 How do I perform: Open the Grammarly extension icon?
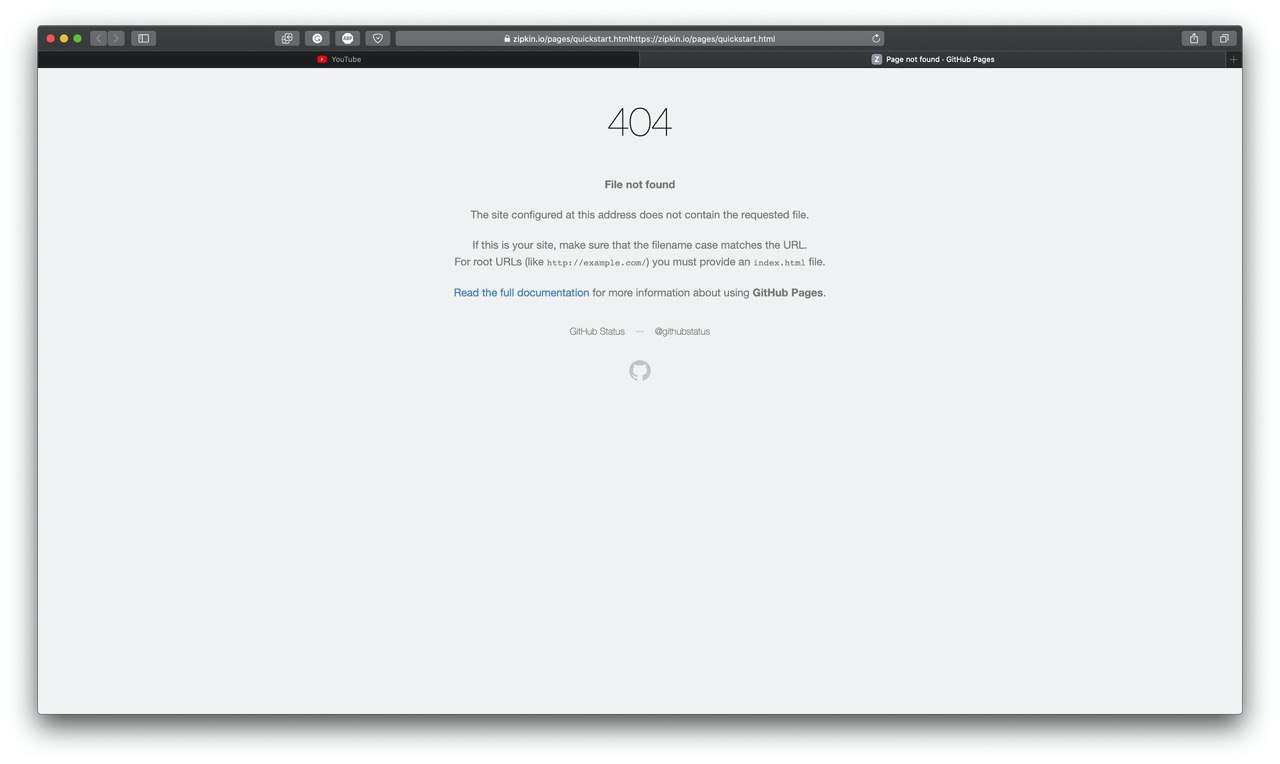317,38
